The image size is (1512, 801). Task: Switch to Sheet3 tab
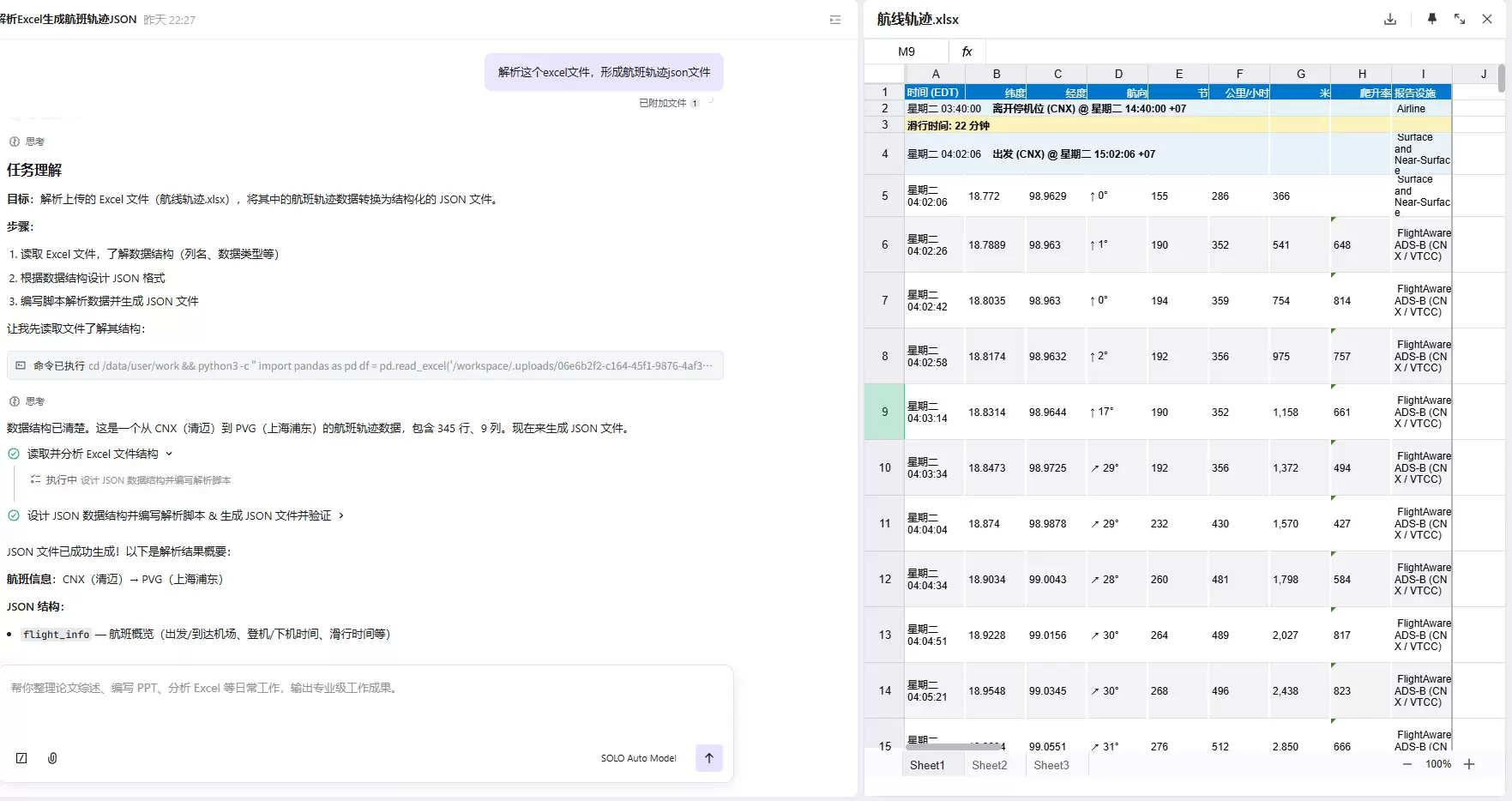1051,765
